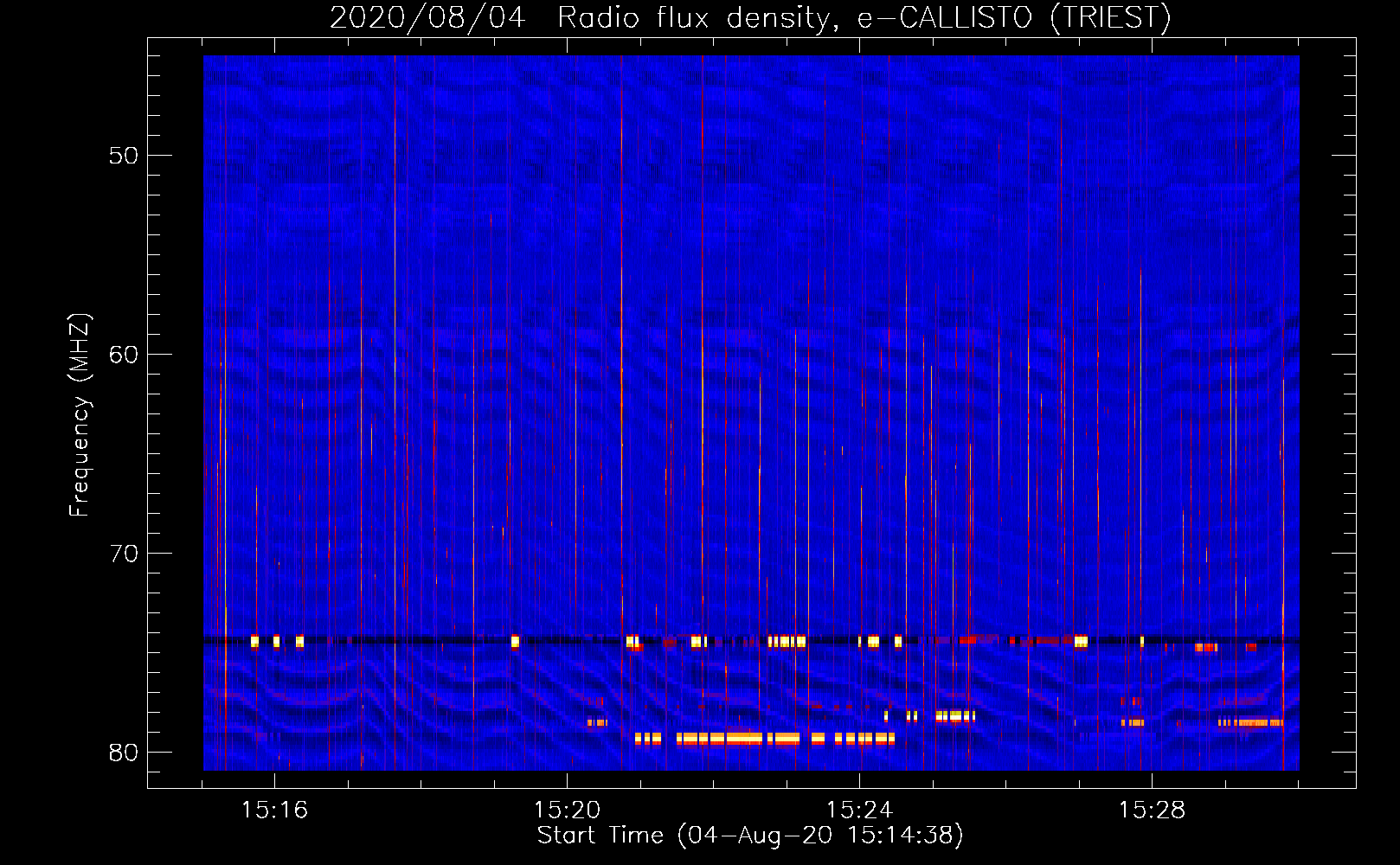Click the 15:28 time tick label
Screen dimensions: 1400x865
[x=1152, y=811]
